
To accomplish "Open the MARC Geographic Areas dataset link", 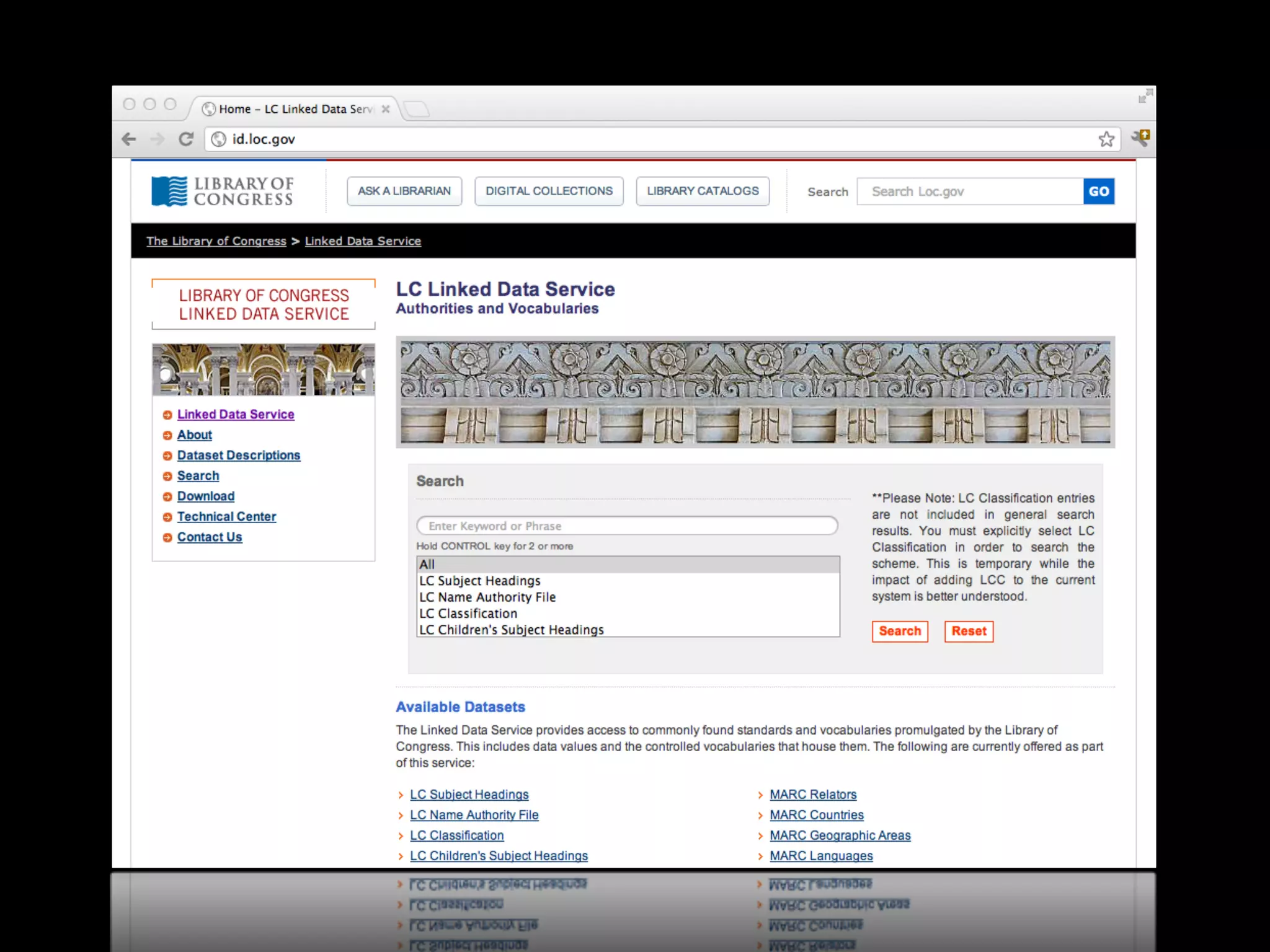I will coord(840,835).
